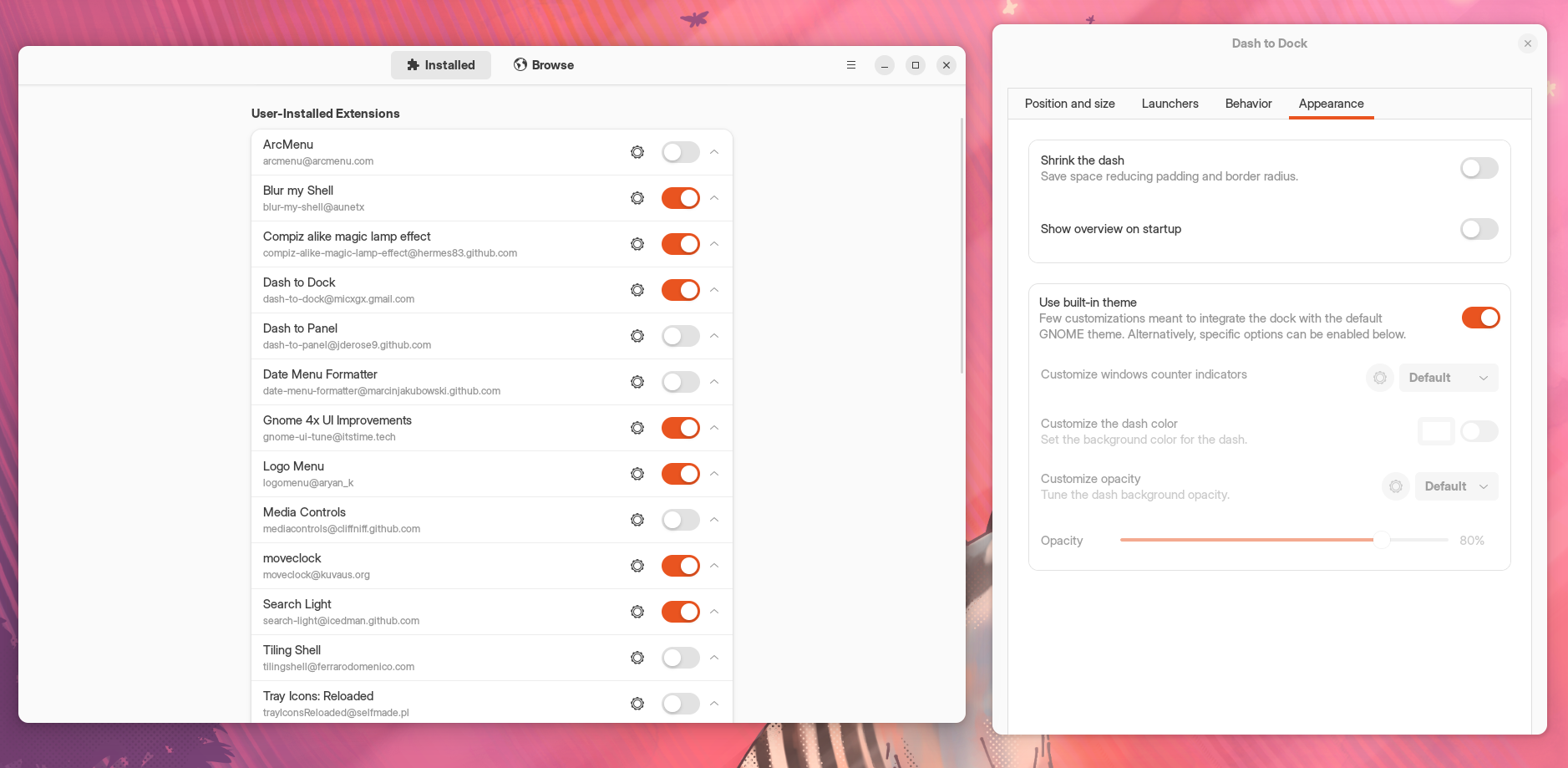
Task: Open Dash to Panel settings gear
Action: click(637, 336)
